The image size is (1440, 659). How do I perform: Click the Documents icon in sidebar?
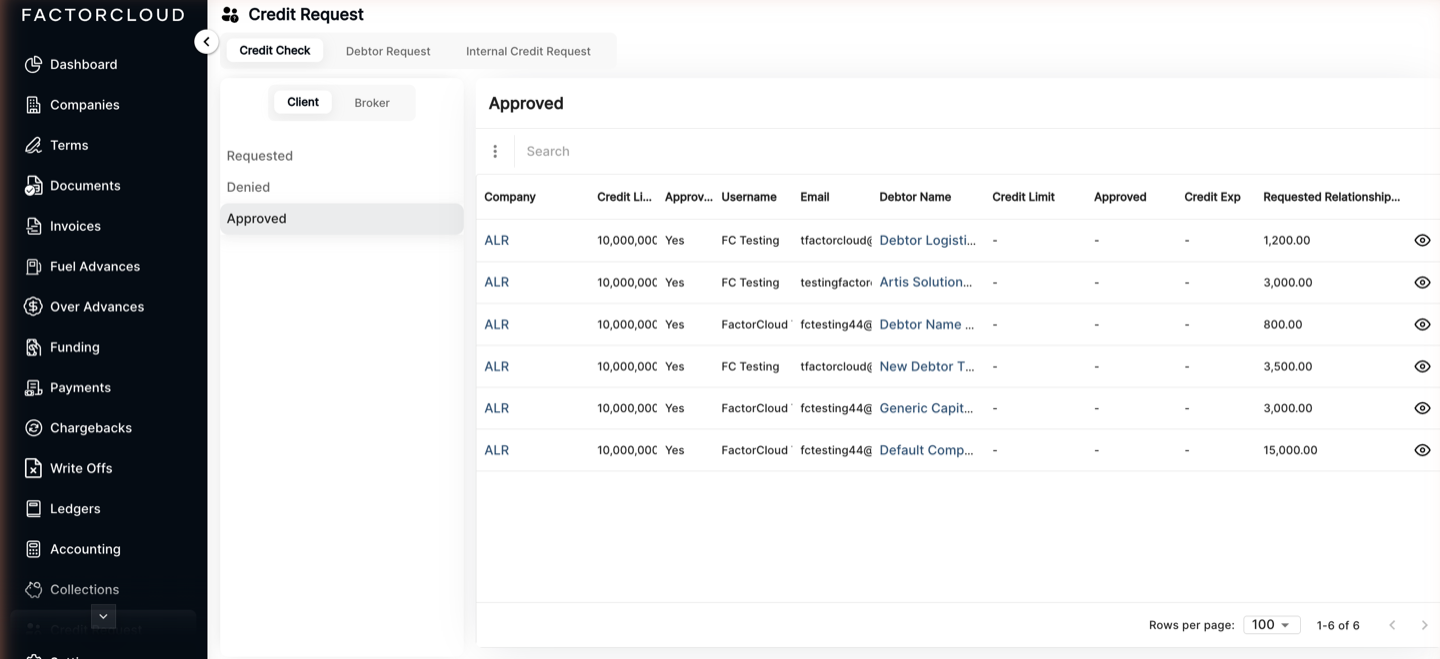point(33,186)
